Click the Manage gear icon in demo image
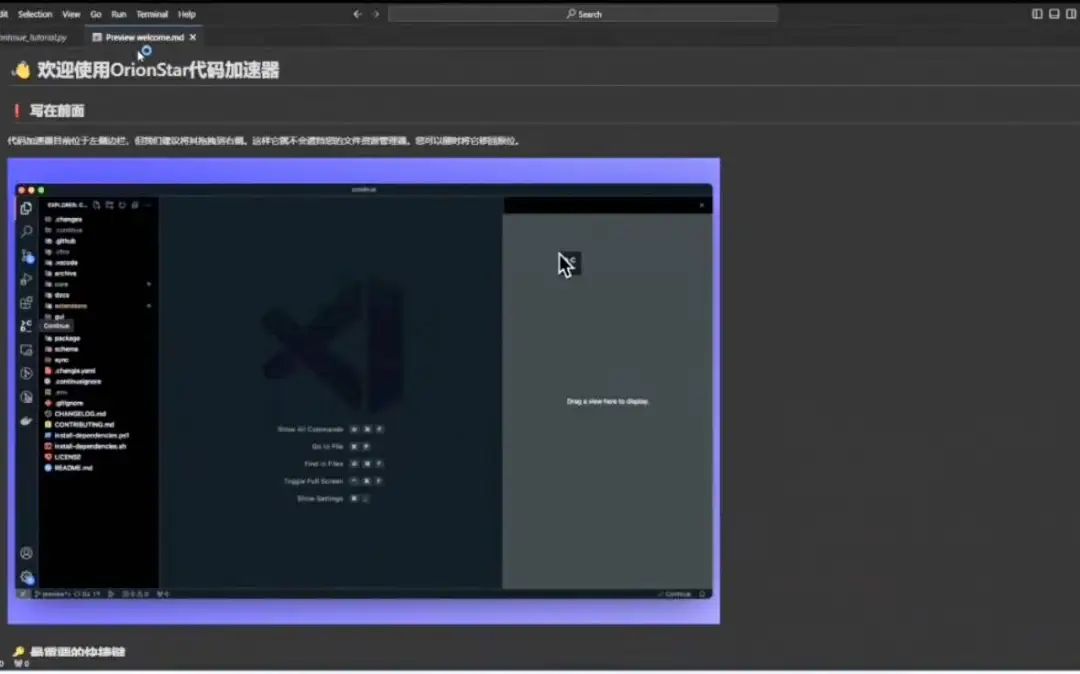Screen dimensions: 1080x674 click(x=26, y=577)
